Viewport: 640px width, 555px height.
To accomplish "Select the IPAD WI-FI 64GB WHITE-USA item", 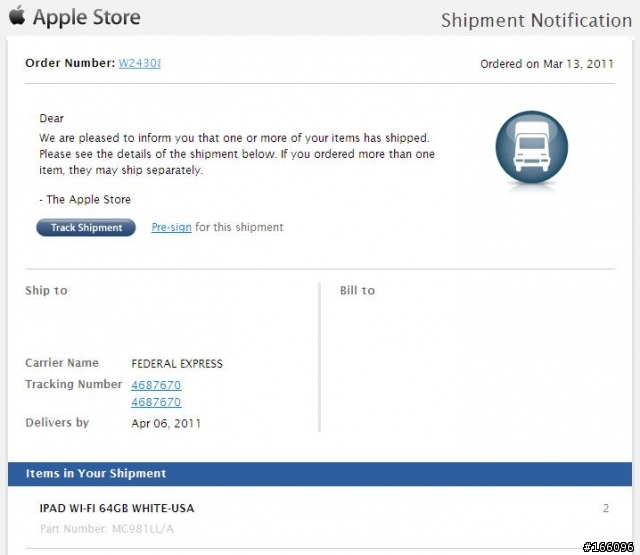I will point(117,508).
